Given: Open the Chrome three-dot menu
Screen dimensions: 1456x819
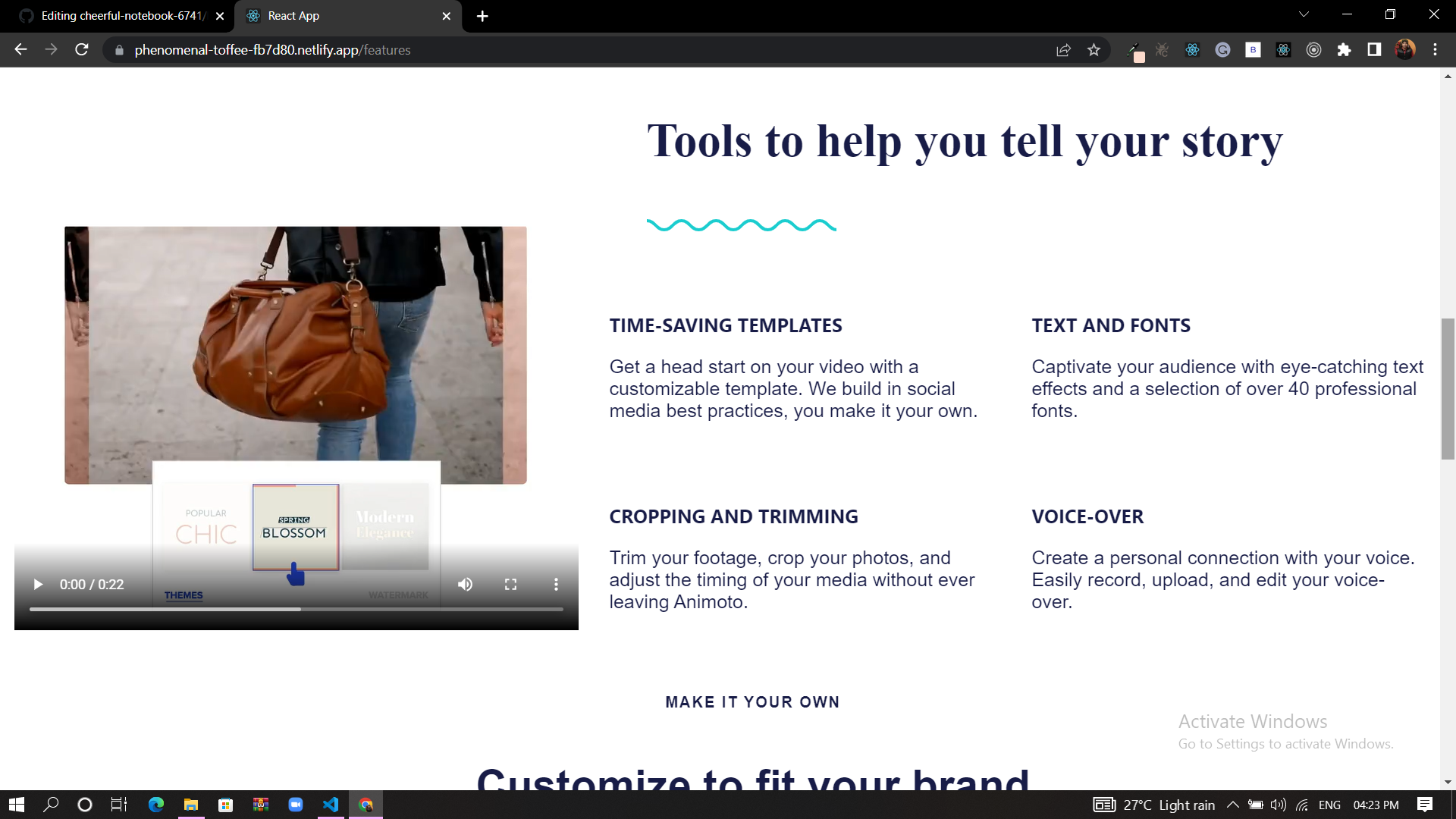Looking at the screenshot, I should 1435,50.
